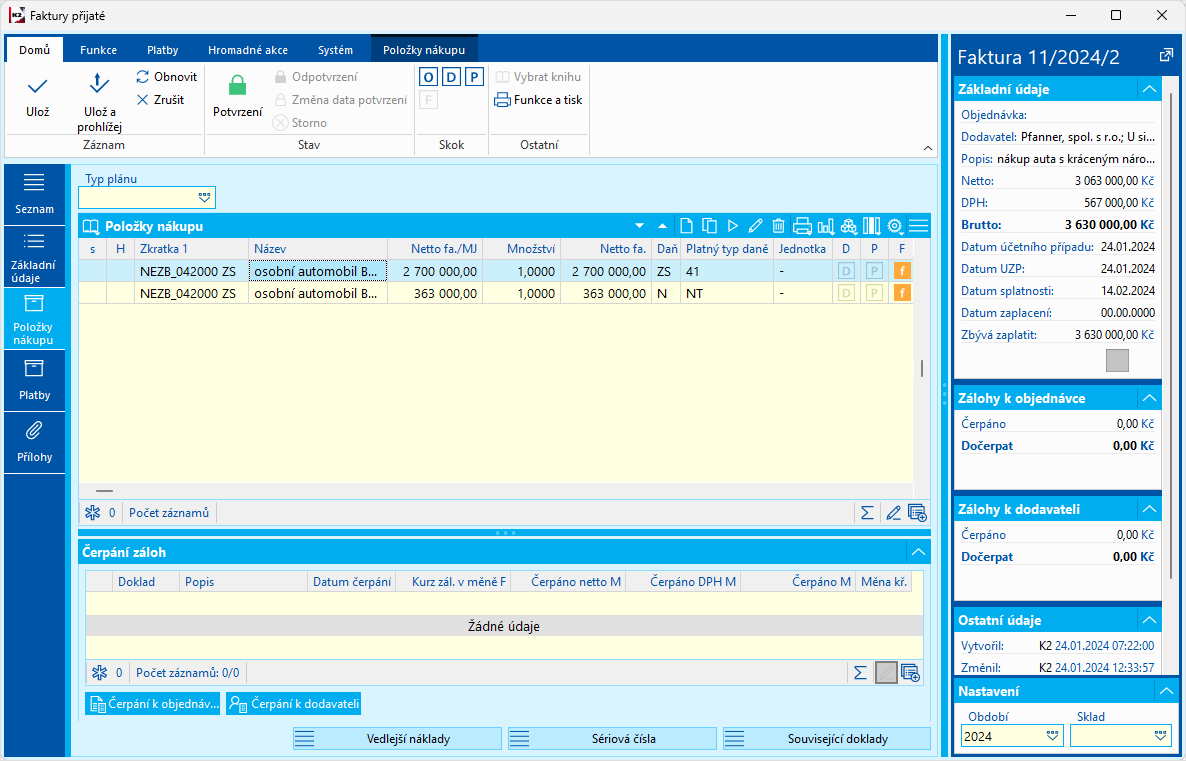Screen dimensions: 1186x761
Task: Open the Typ plánu dropdown
Action: tap(205, 198)
